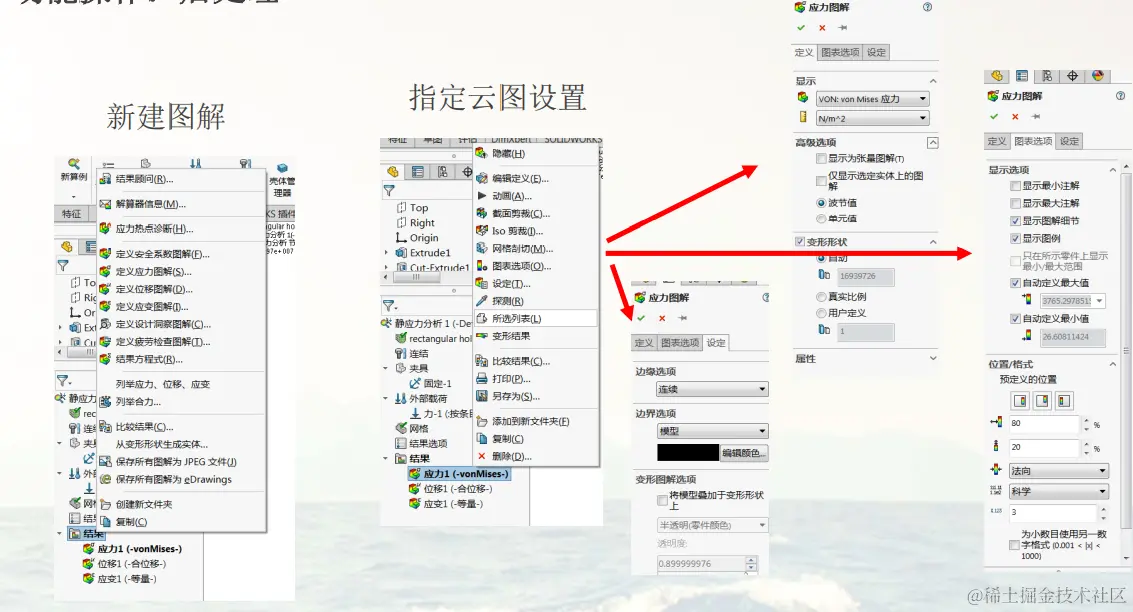Select 应力1 (-vonMises-) in middle results tree

coord(459,474)
